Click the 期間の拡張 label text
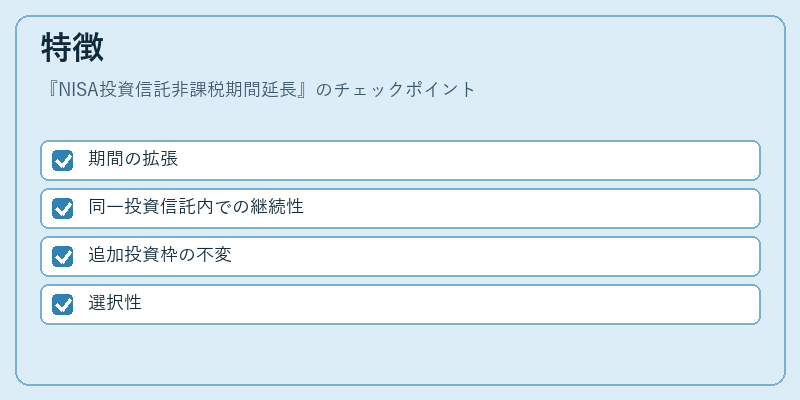Image resolution: width=800 pixels, height=400 pixels. point(133,159)
